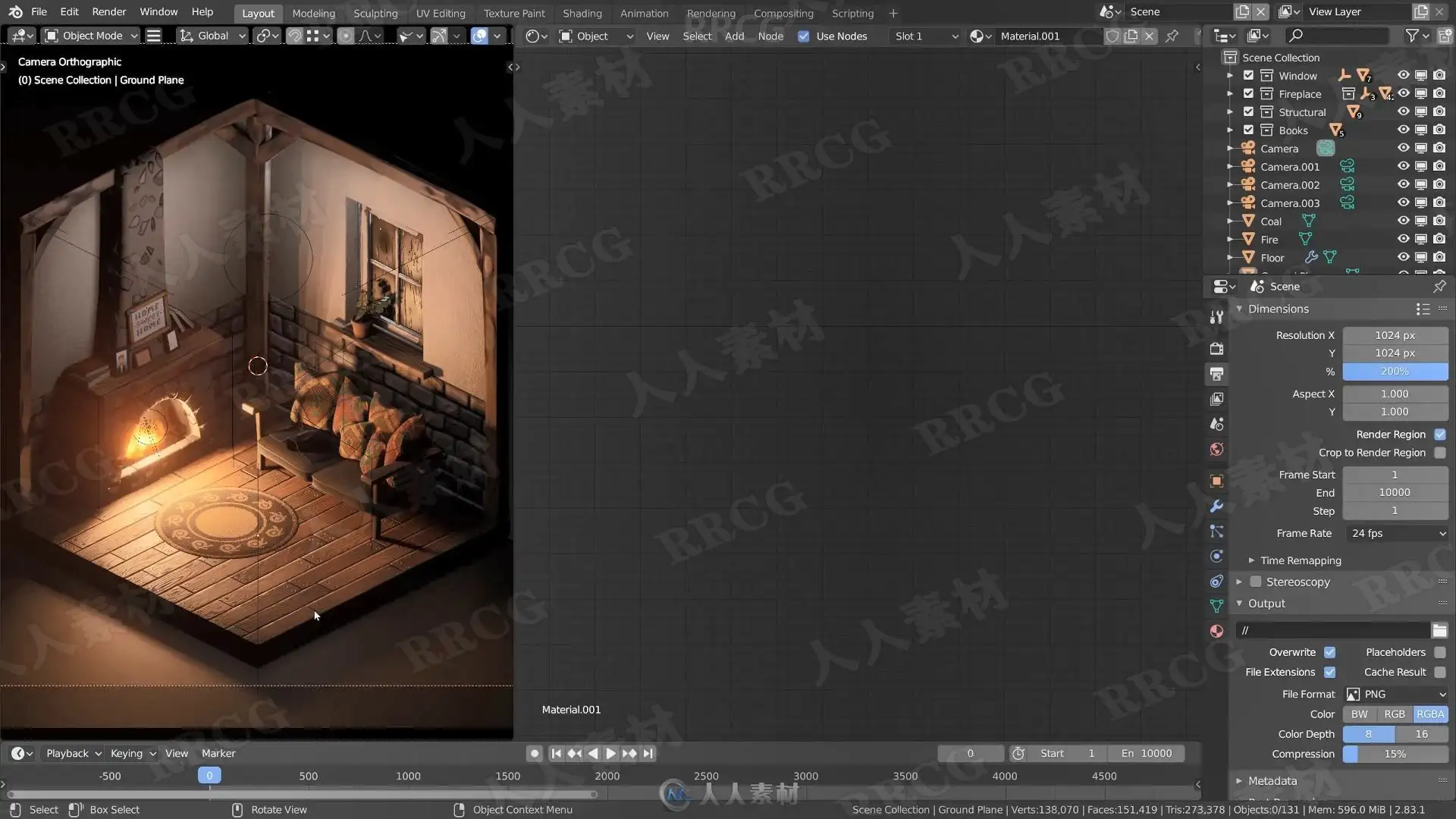Set color depth to 16
Image resolution: width=1456 pixels, height=819 pixels.
[x=1421, y=734]
